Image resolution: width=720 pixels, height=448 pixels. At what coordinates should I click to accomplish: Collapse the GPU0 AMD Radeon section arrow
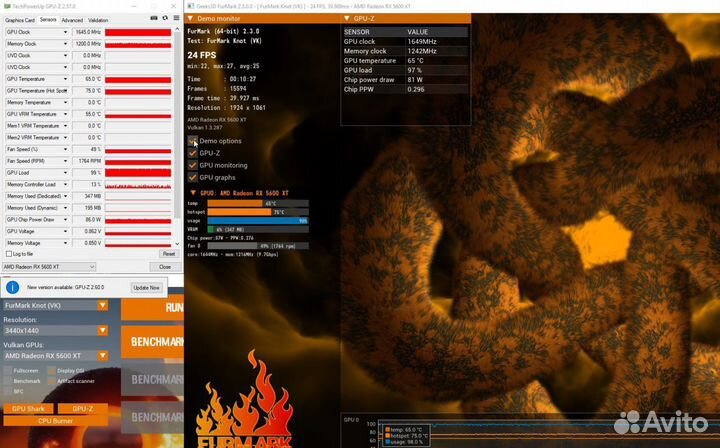[193, 192]
